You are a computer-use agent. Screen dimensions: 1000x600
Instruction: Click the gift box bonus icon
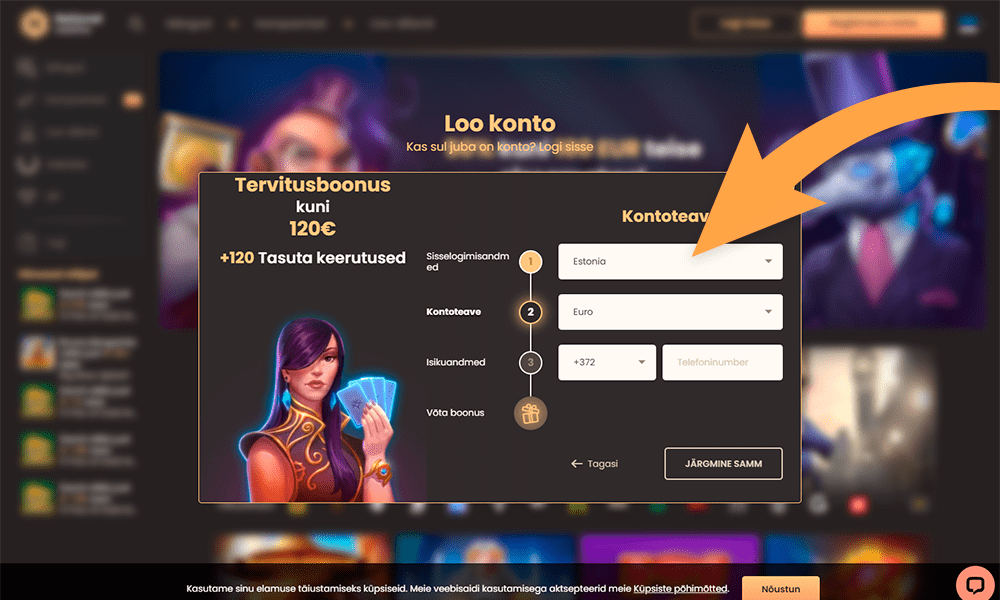(x=530, y=413)
